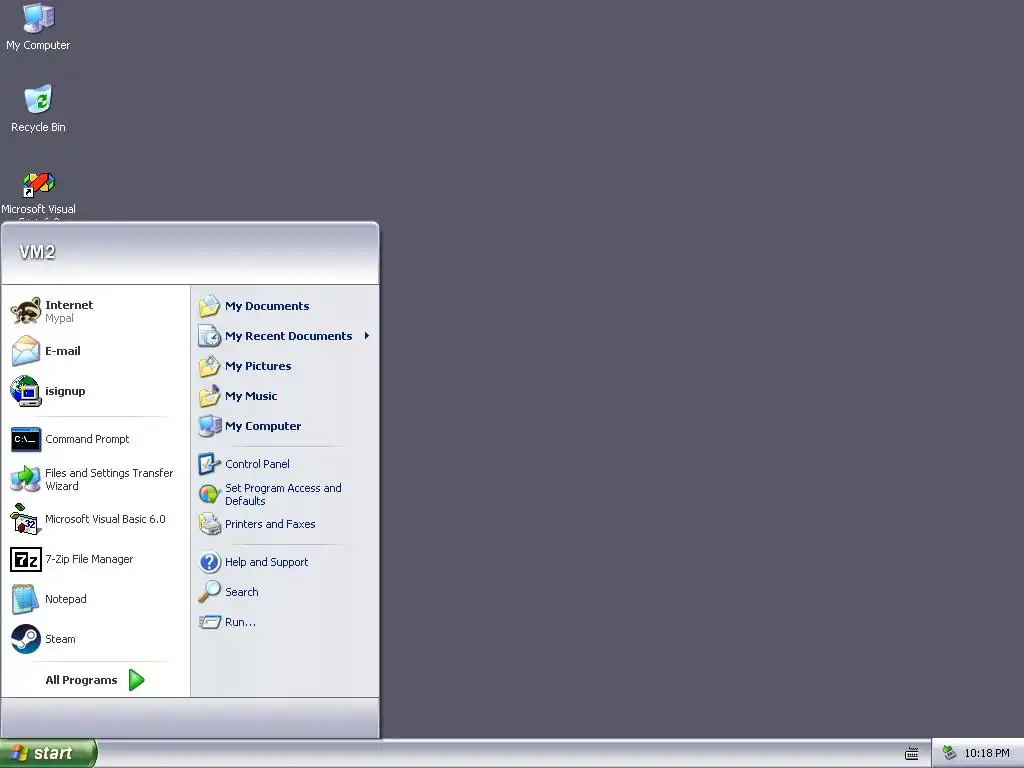Select the Notepad text label
Screen dimensions: 1024x768
tap(65, 599)
